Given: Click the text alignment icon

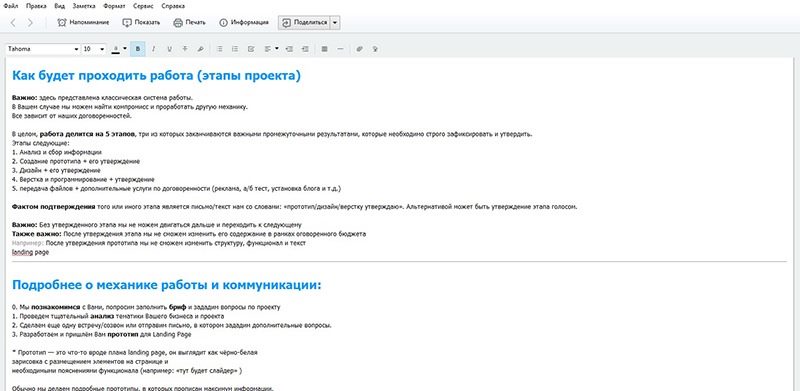Looking at the screenshot, I should pyautogui.click(x=267, y=49).
